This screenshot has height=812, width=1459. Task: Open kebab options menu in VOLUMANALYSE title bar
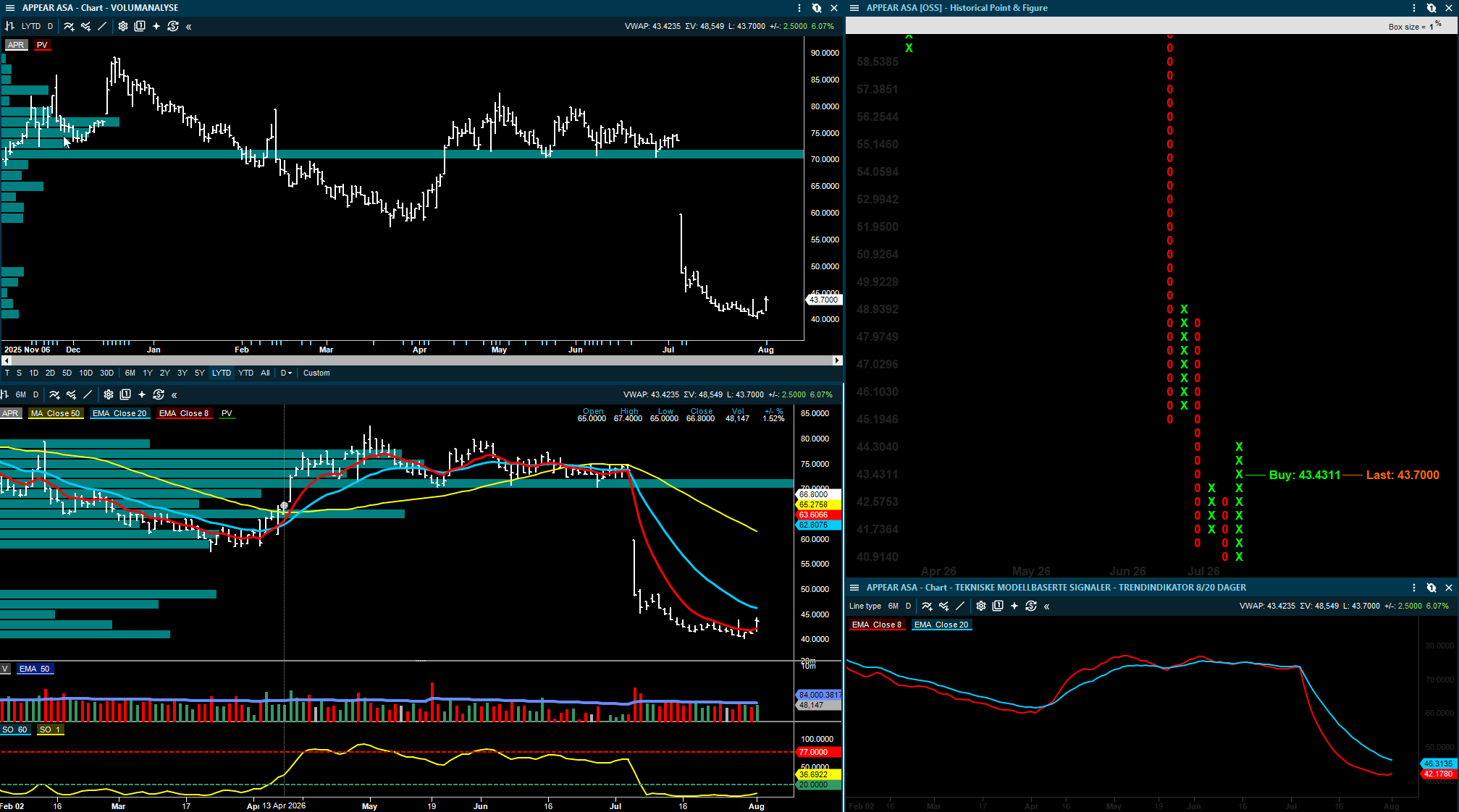coord(799,8)
